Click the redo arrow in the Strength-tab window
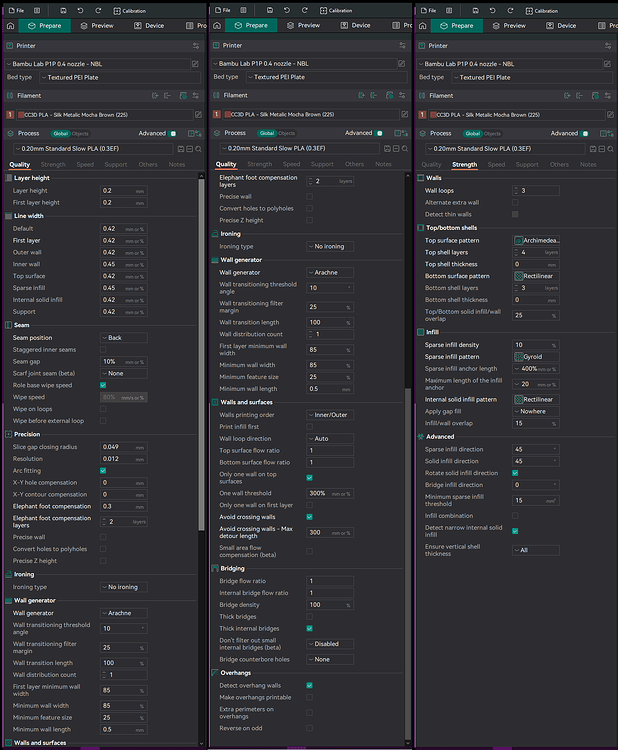The width and height of the screenshot is (618, 750). tap(510, 11)
